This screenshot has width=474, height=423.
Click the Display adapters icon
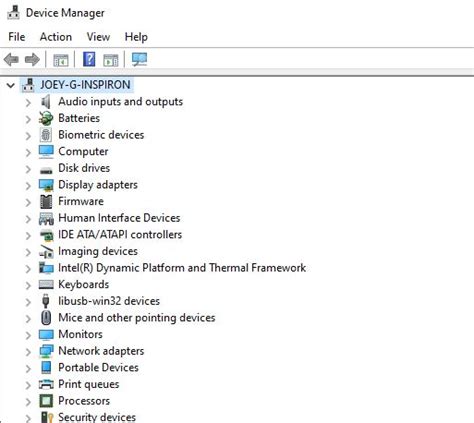pos(46,185)
